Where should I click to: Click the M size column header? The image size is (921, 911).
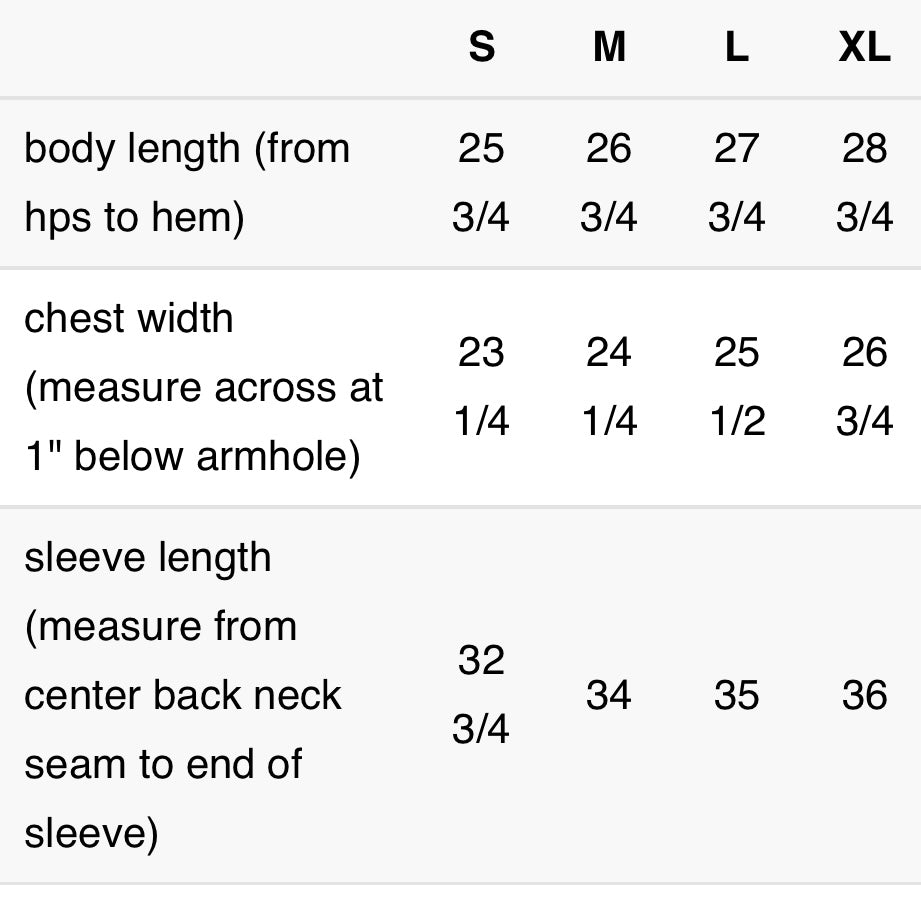[x=609, y=48]
